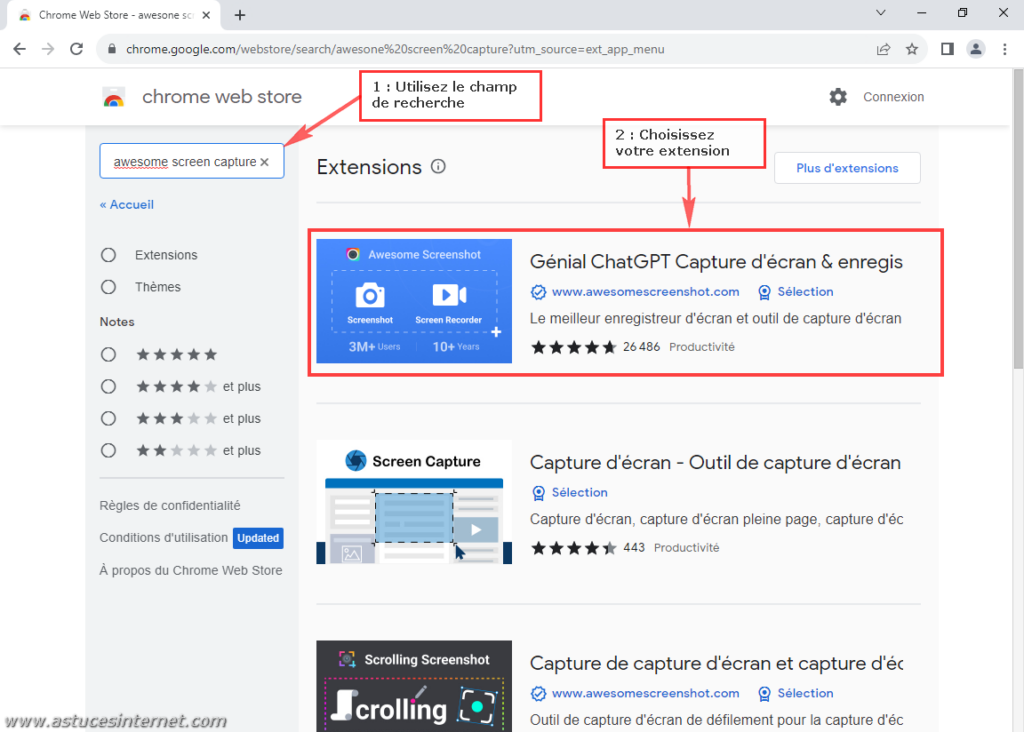This screenshot has width=1024, height=732.
Task: Click the info icon next to Extensions heading
Action: 438,167
